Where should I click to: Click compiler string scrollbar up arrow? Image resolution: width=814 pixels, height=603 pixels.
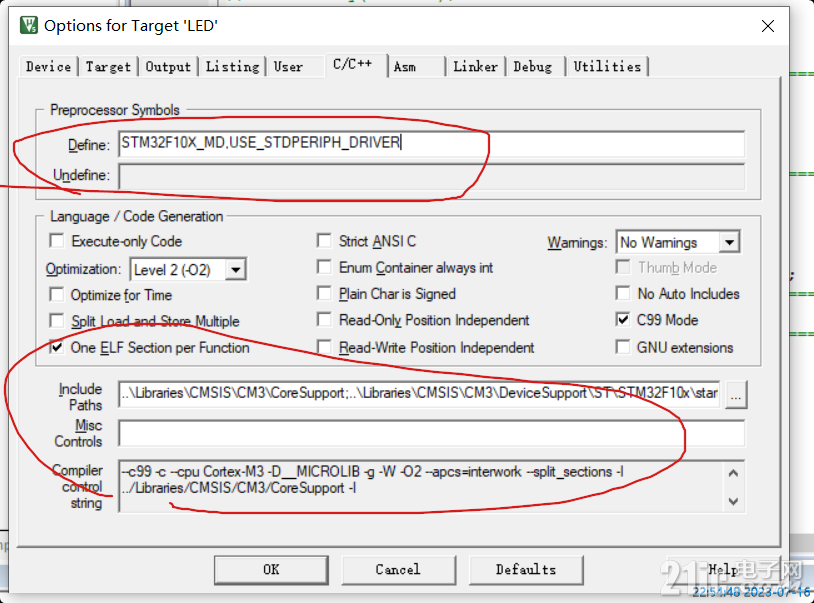tap(733, 473)
